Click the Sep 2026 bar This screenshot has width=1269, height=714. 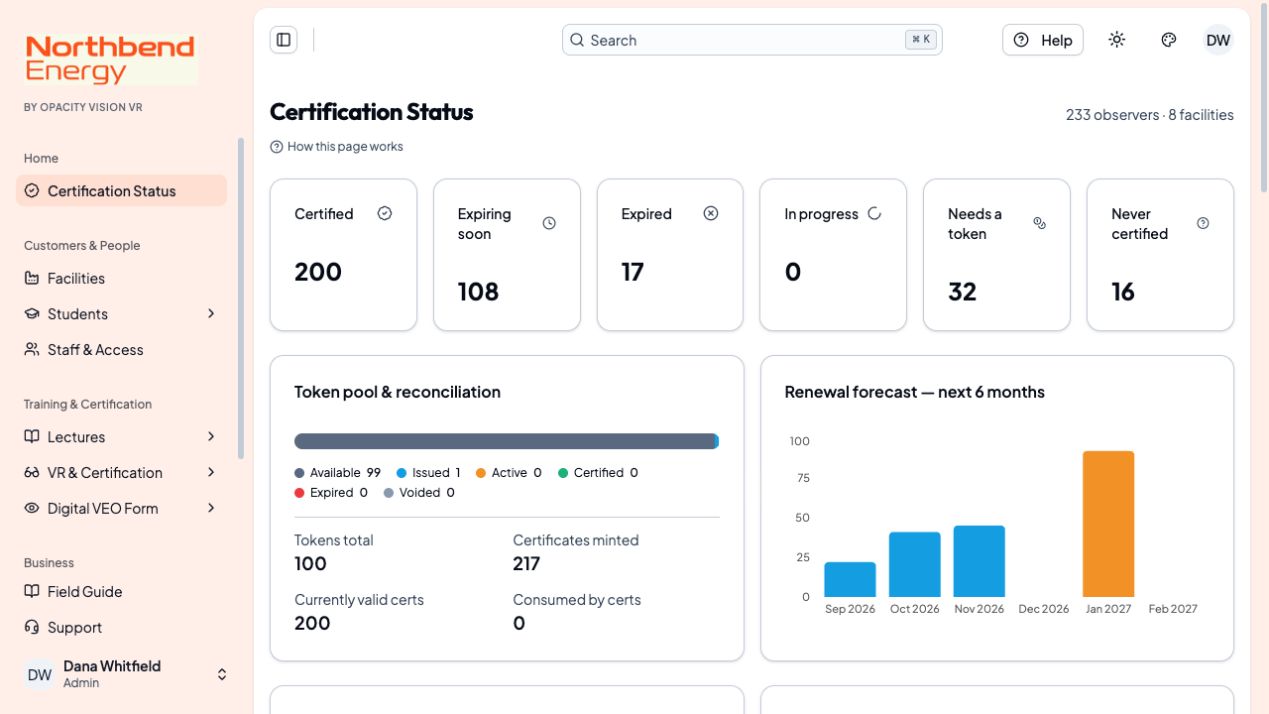point(850,579)
